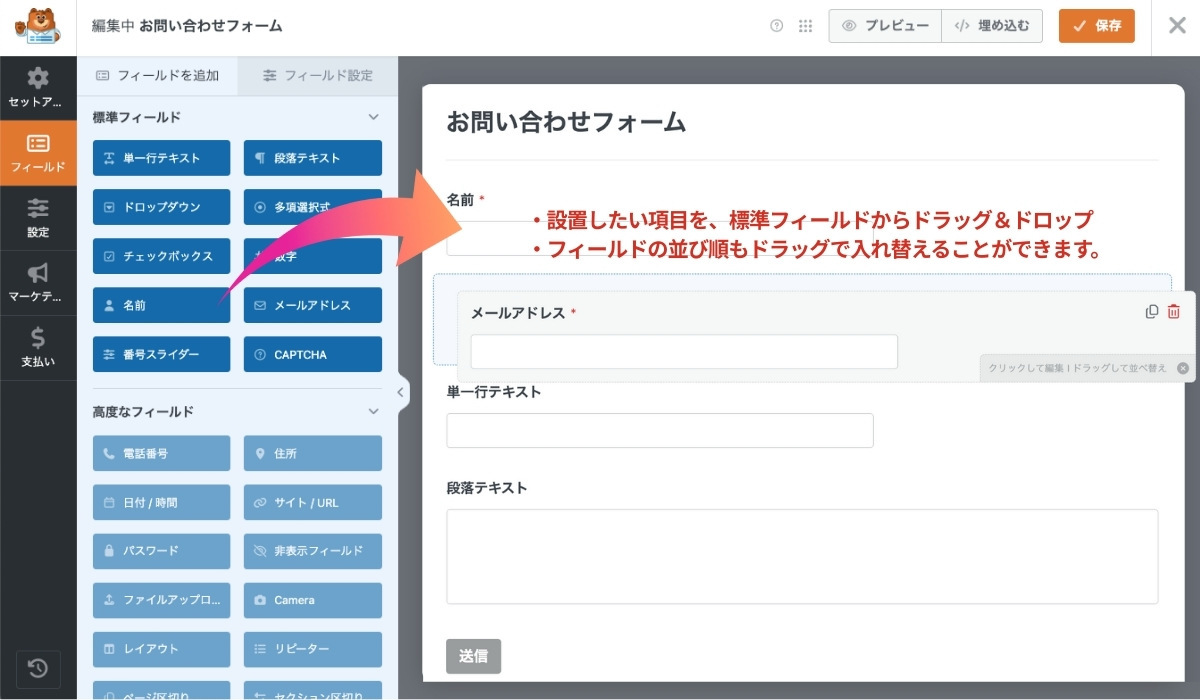1200x700 pixels.
Task: Open 設定 from the left sidebar
Action: click(38, 218)
